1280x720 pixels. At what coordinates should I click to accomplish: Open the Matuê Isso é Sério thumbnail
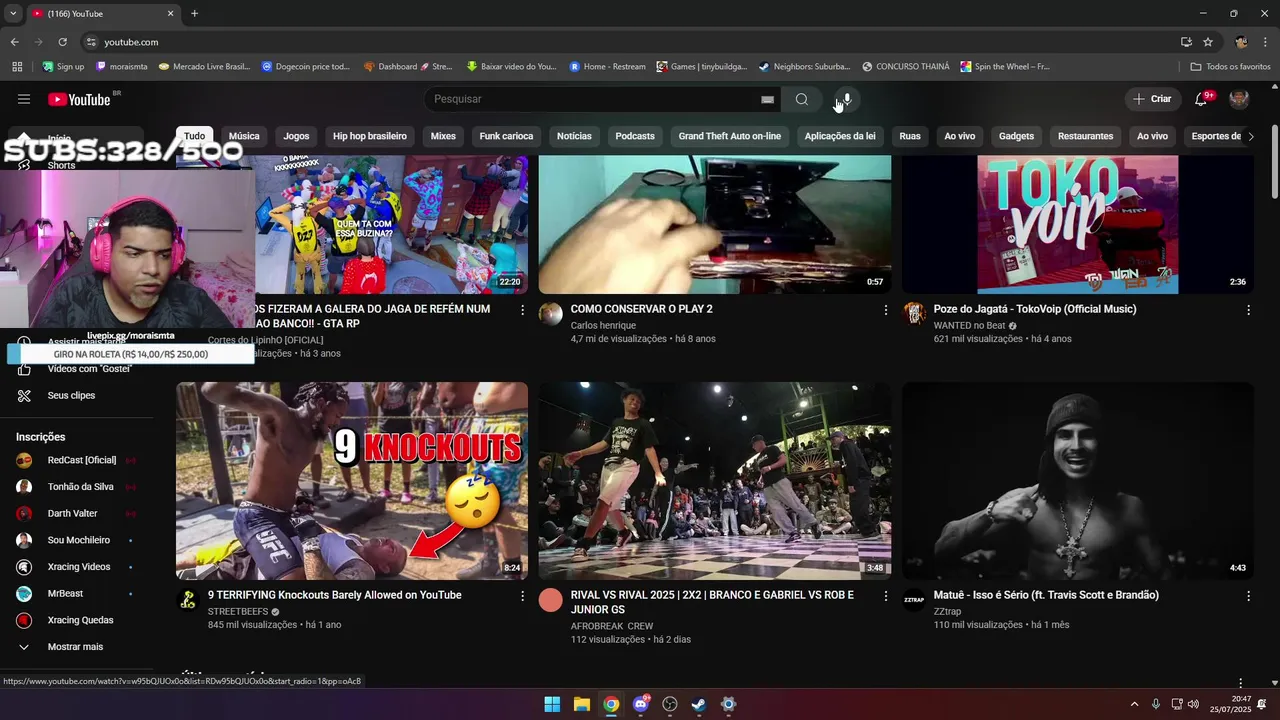tap(1077, 481)
